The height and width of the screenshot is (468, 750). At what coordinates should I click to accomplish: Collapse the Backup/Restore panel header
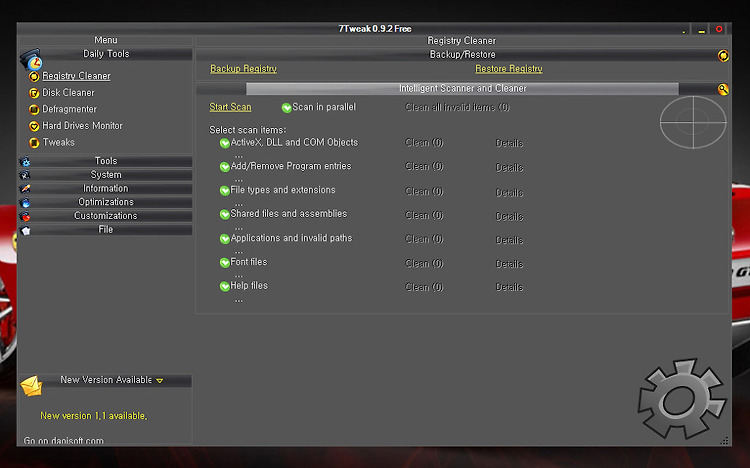462,55
